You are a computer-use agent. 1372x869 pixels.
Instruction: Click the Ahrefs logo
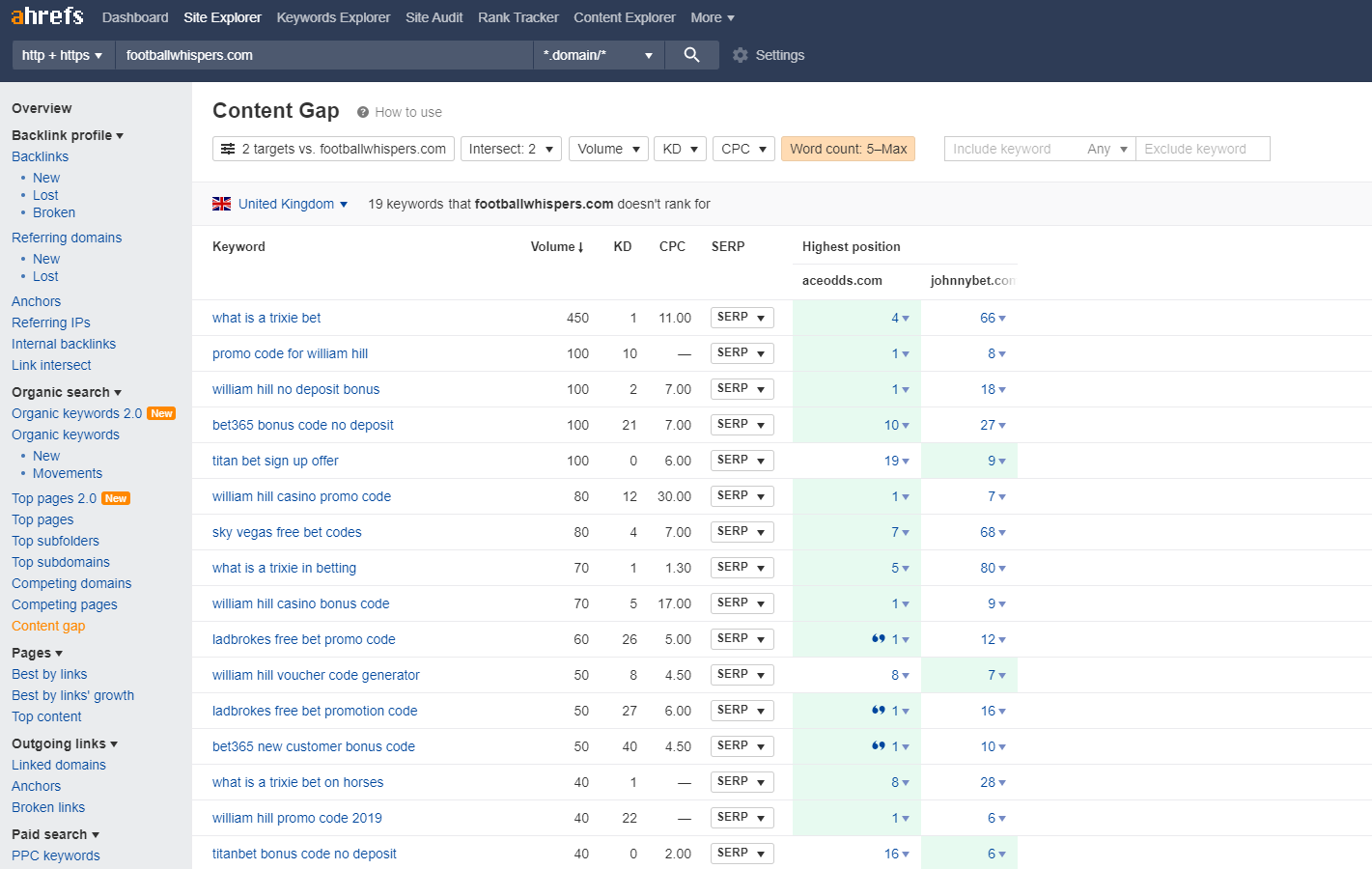click(x=47, y=16)
